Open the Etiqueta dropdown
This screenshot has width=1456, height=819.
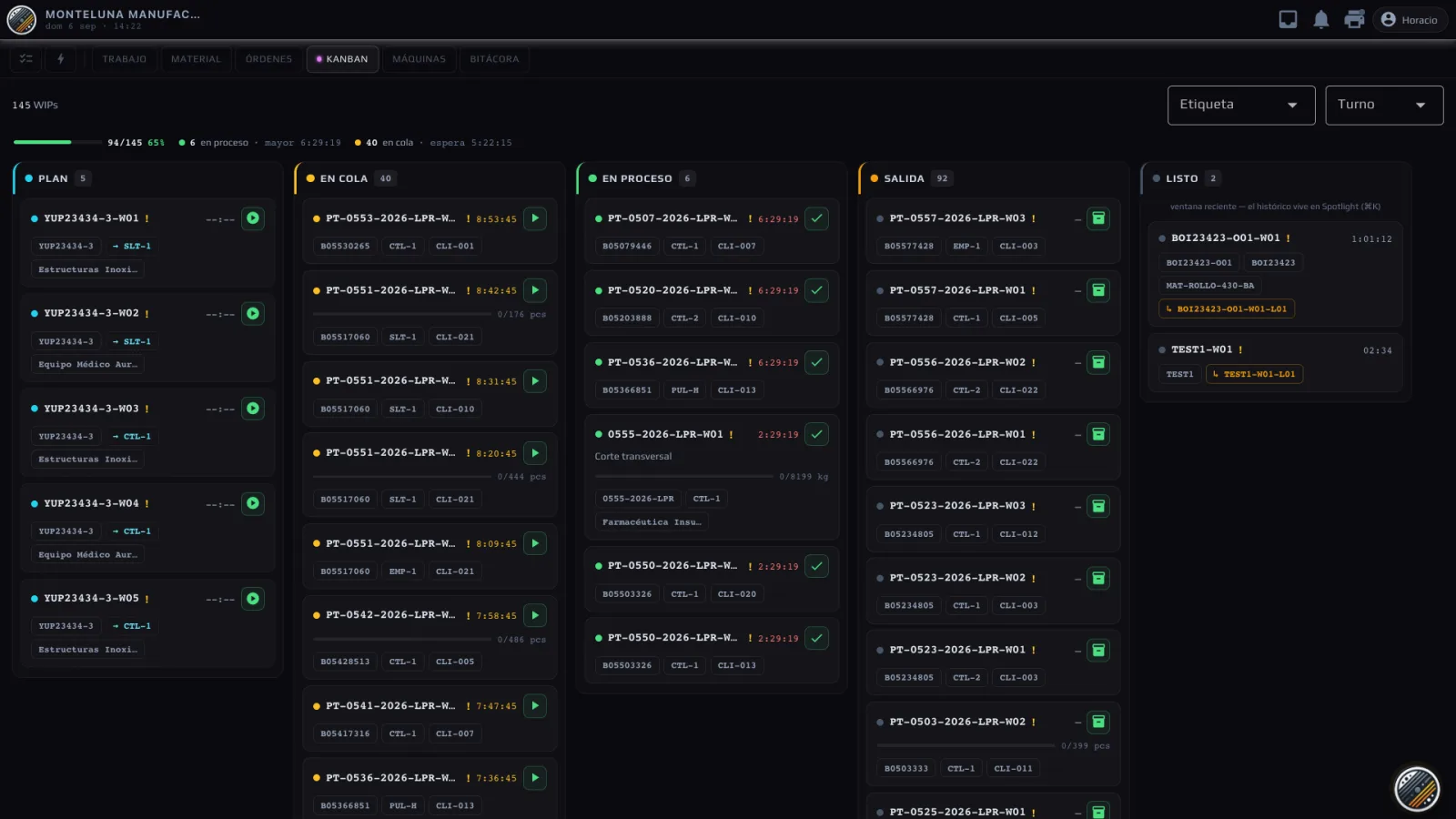pos(1241,105)
